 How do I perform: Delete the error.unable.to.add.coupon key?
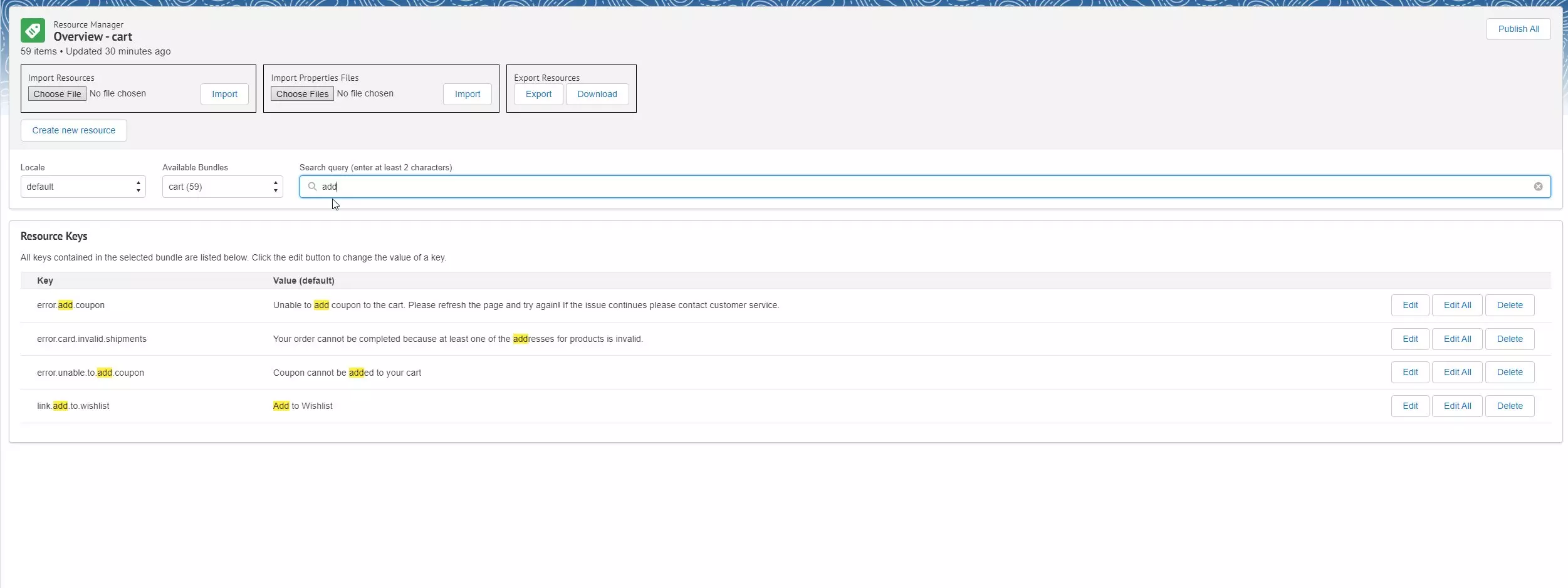coord(1509,372)
